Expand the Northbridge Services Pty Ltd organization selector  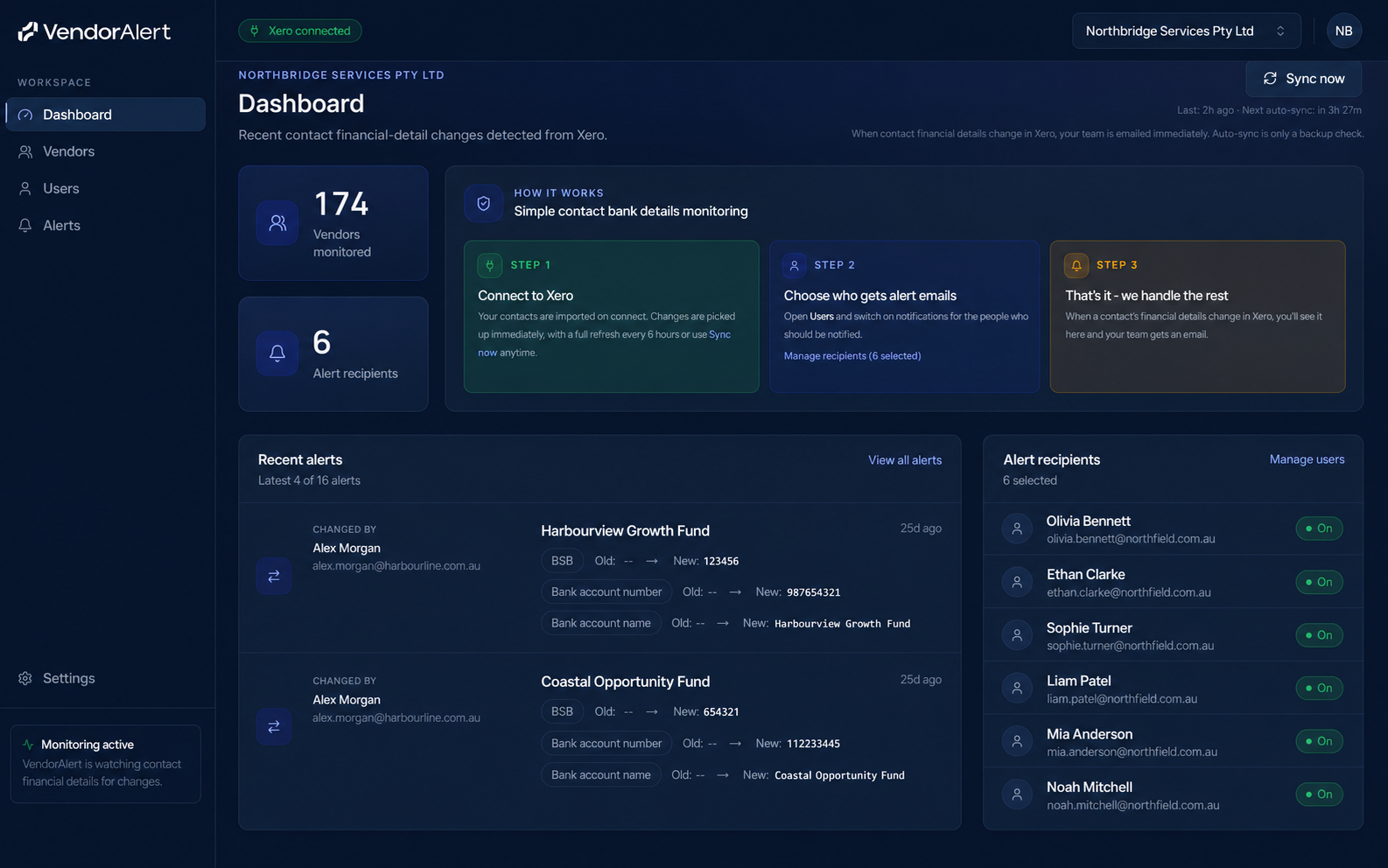1186,31
